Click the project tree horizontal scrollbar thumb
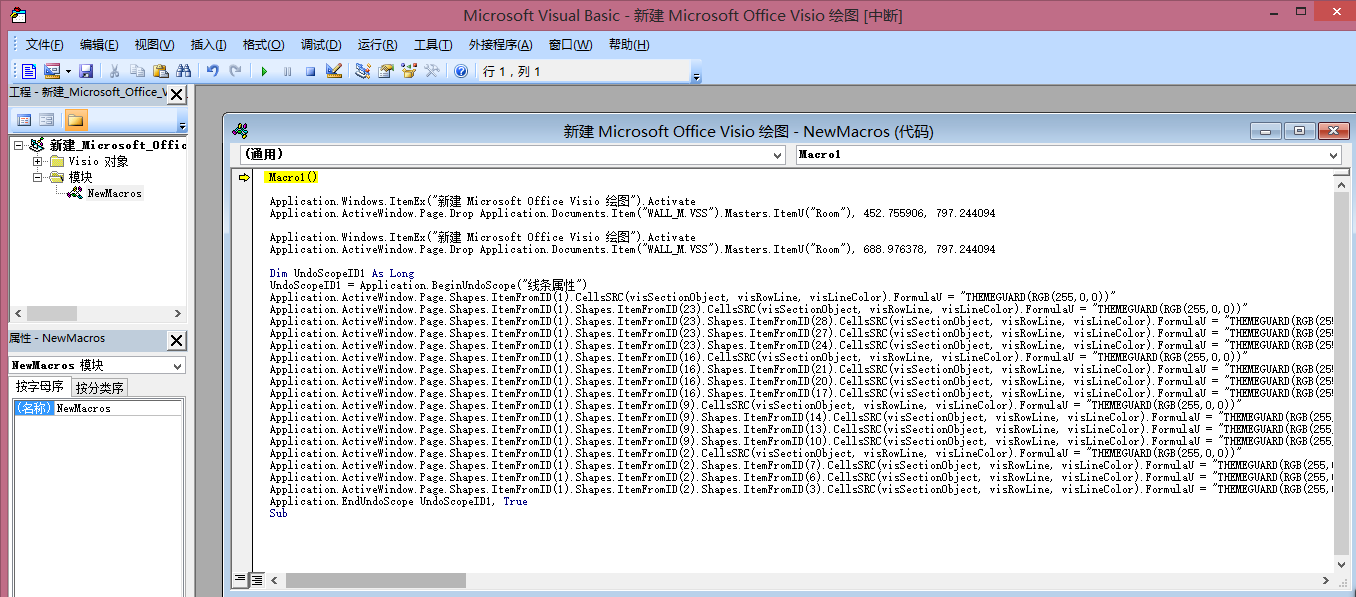This screenshot has height=597, width=1356. click(52, 314)
